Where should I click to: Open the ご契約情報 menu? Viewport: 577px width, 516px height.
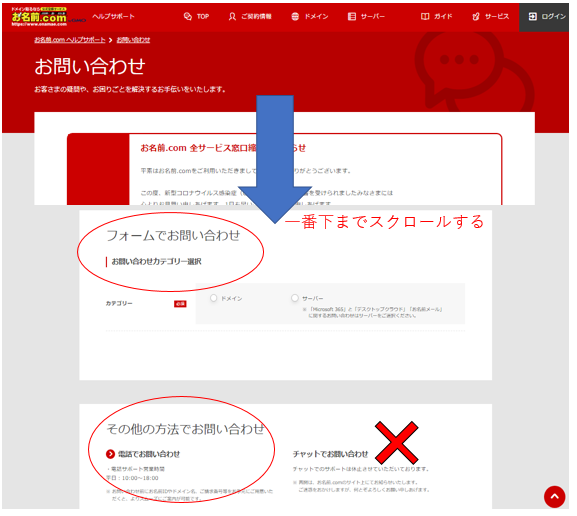[x=256, y=16]
